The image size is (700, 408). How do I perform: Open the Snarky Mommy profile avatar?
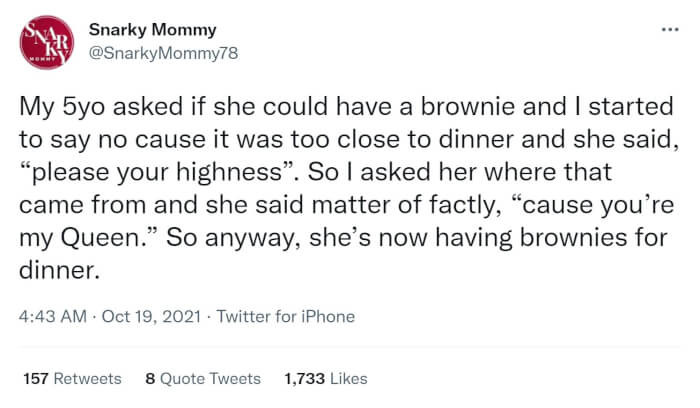pos(49,40)
